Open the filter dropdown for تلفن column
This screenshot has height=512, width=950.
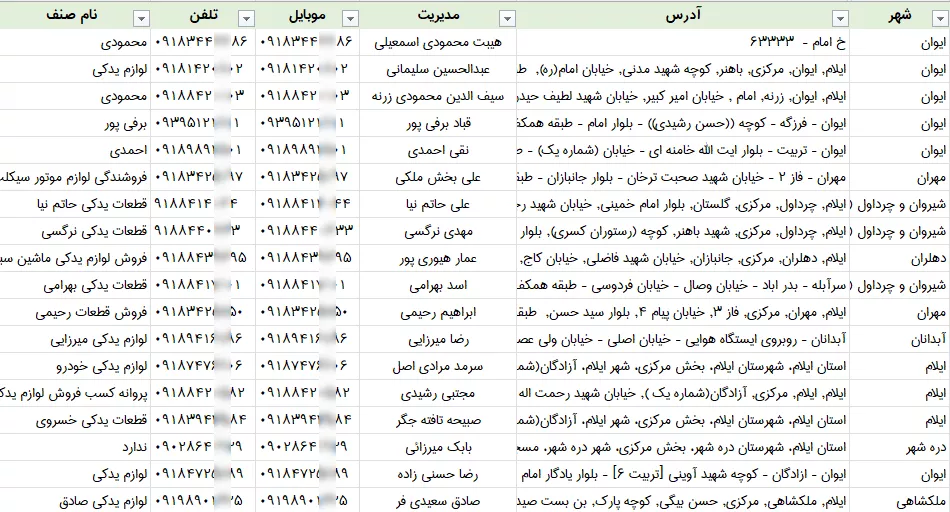pyautogui.click(x=246, y=19)
